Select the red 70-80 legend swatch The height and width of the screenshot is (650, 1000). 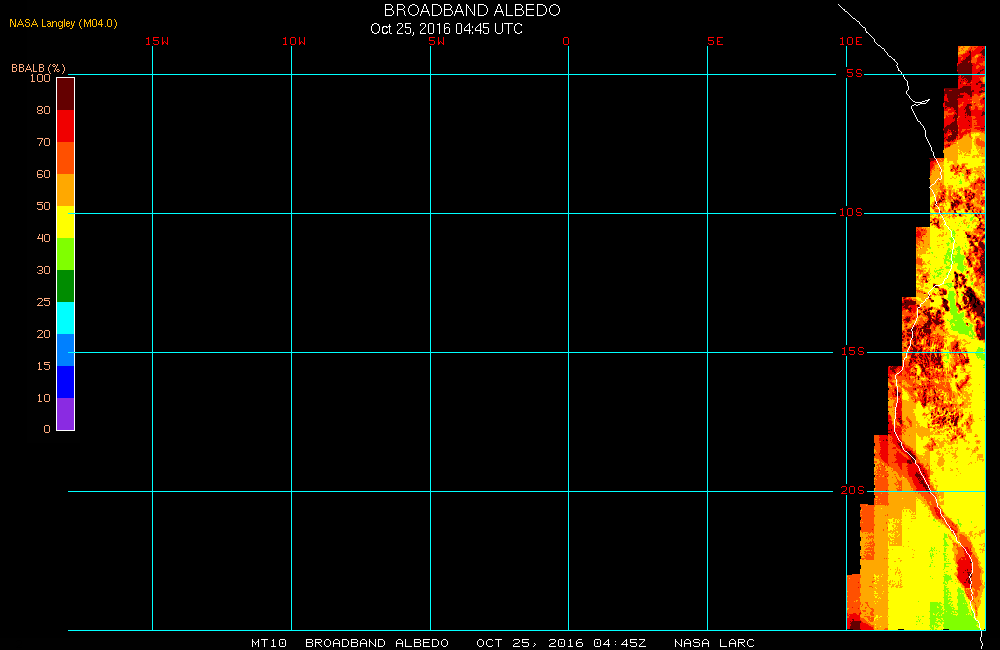point(66,126)
